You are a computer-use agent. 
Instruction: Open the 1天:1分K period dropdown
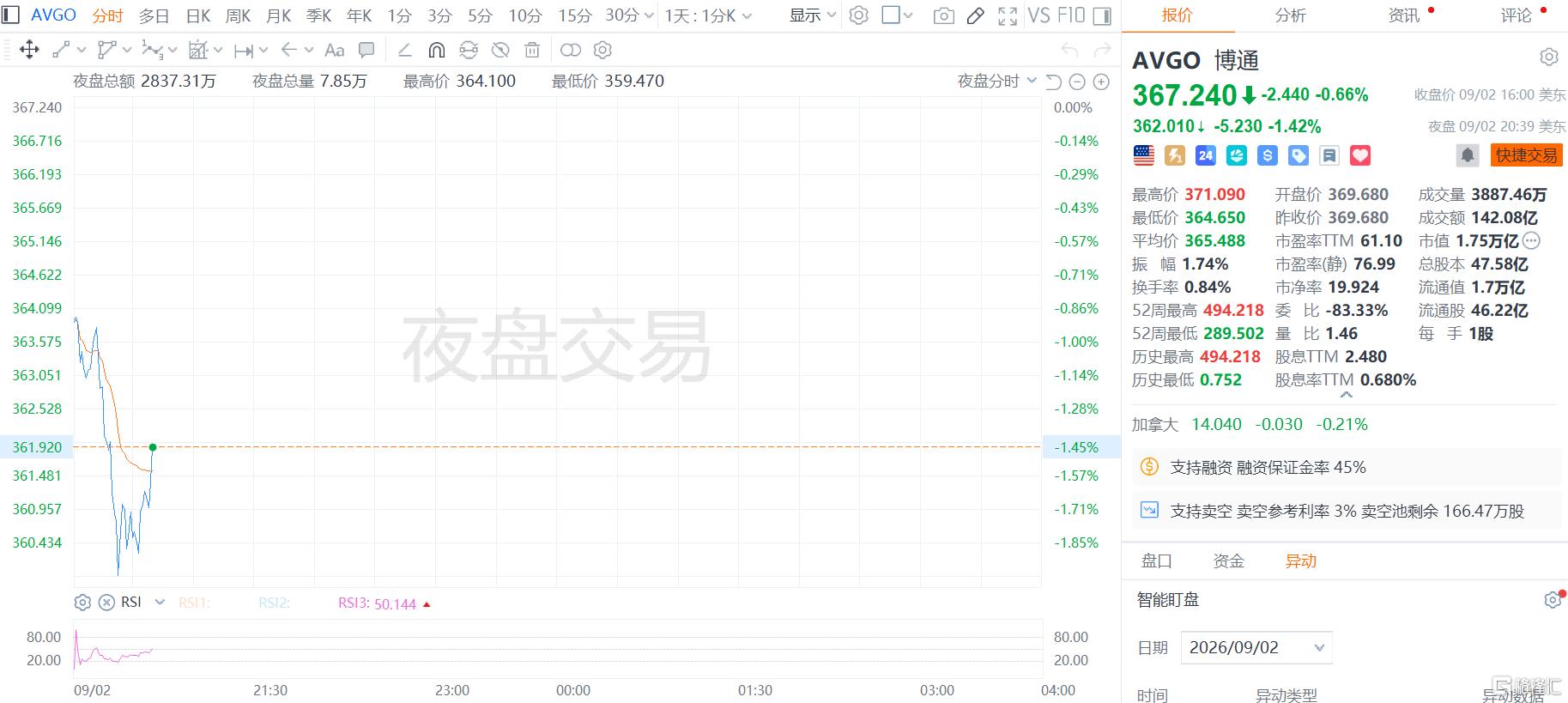click(708, 16)
